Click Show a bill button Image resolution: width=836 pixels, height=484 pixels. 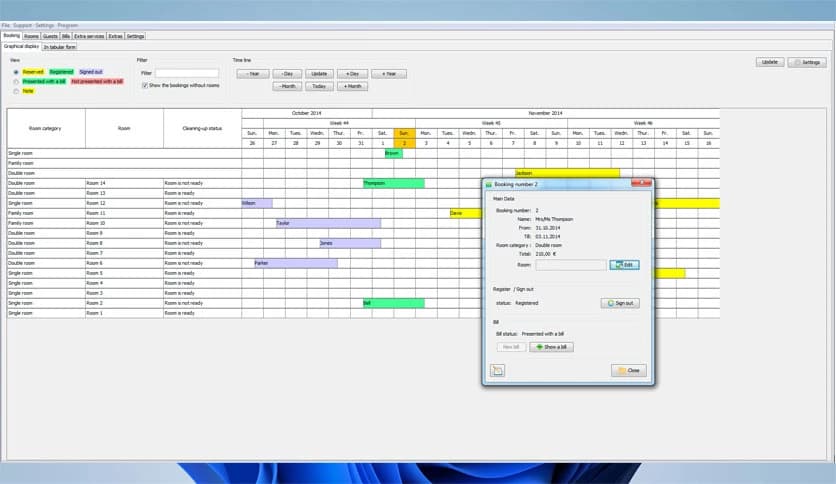551,347
